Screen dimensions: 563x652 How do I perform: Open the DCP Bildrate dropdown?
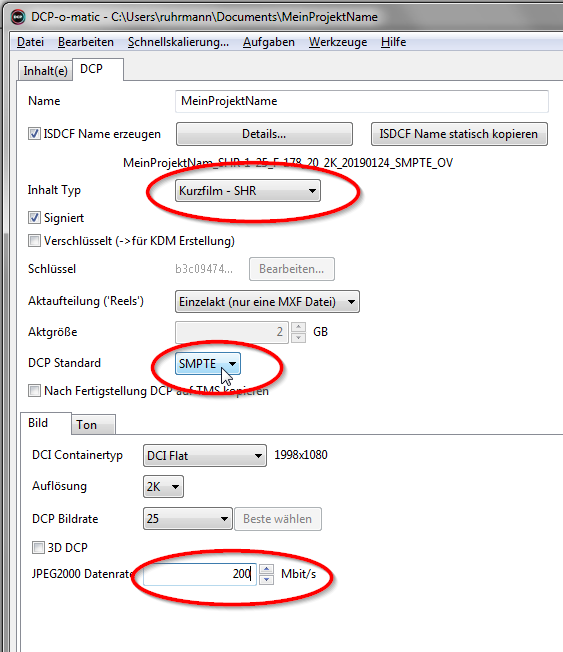tap(188, 519)
